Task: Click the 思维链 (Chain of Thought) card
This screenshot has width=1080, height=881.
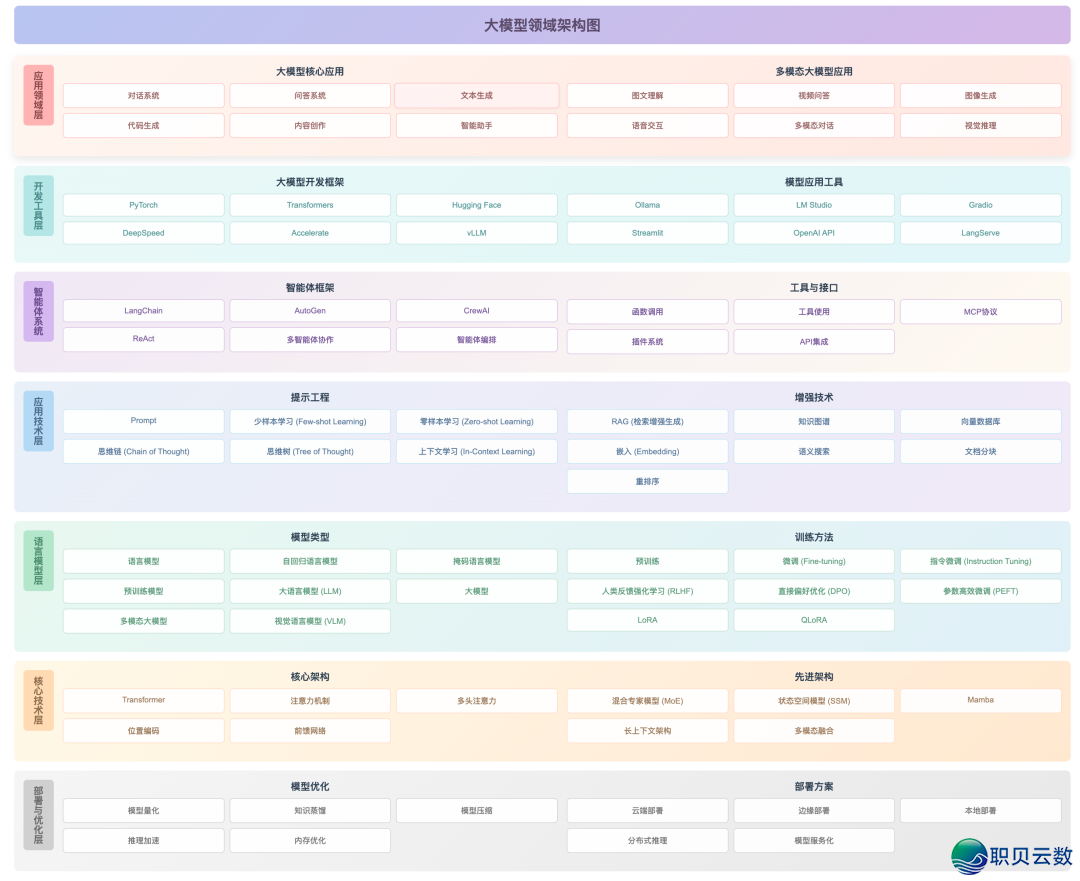Action: (x=143, y=452)
